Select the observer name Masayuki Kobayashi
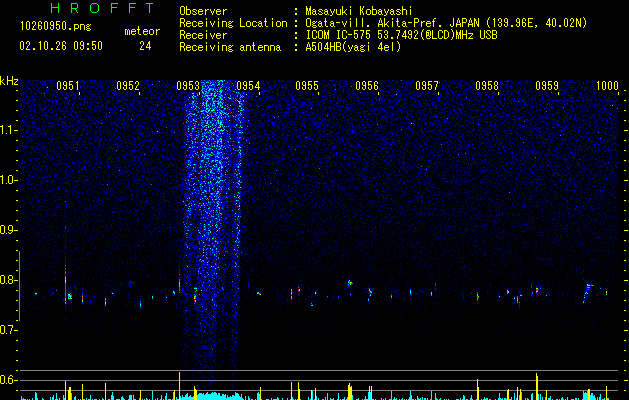The height and width of the screenshot is (400, 629). point(359,11)
